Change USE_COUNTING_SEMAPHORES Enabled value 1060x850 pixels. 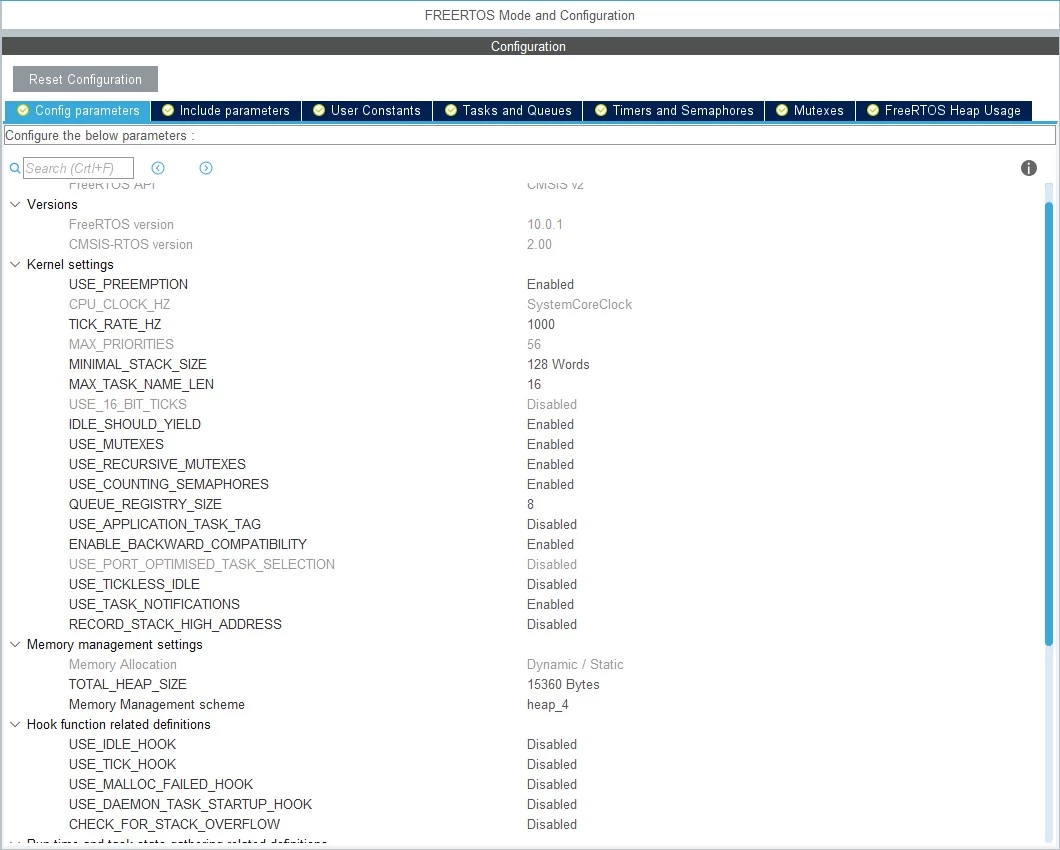(x=550, y=484)
